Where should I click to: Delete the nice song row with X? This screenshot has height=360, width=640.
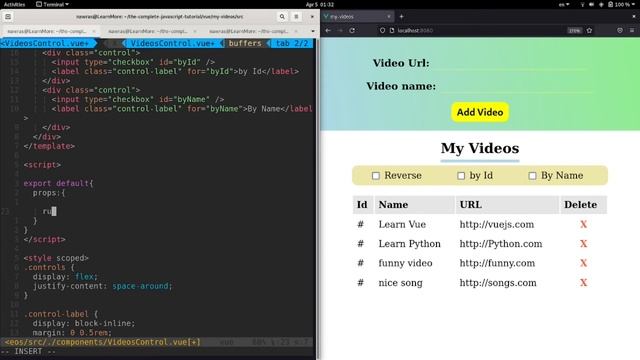[x=584, y=283]
